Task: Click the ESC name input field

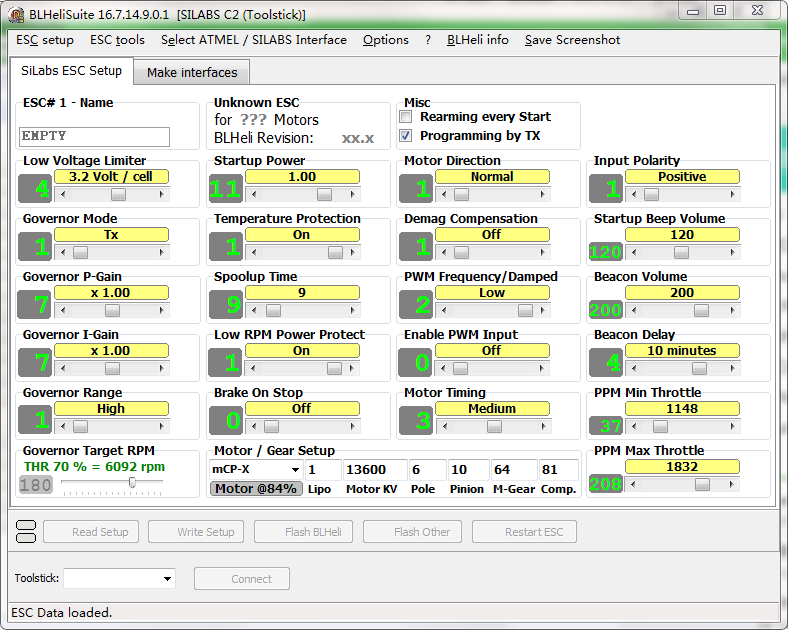Action: click(94, 136)
